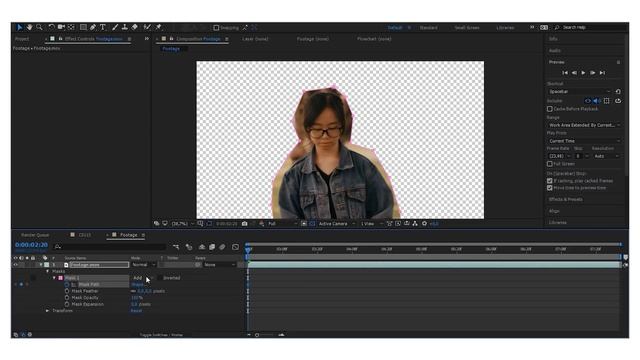Viewport: 640px width, 360px height.
Task: Select the Hand tool
Action: (x=29, y=27)
